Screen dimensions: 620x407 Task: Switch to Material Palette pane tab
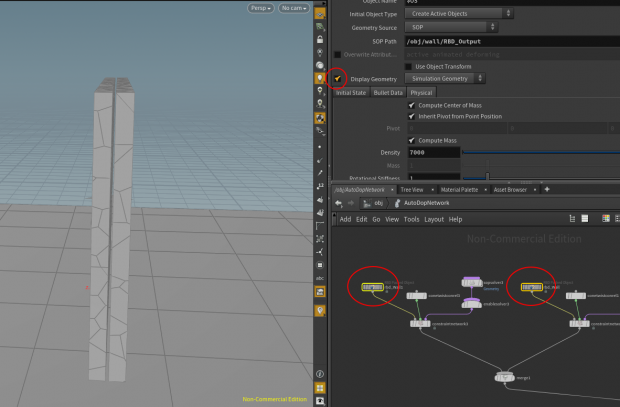pos(459,190)
